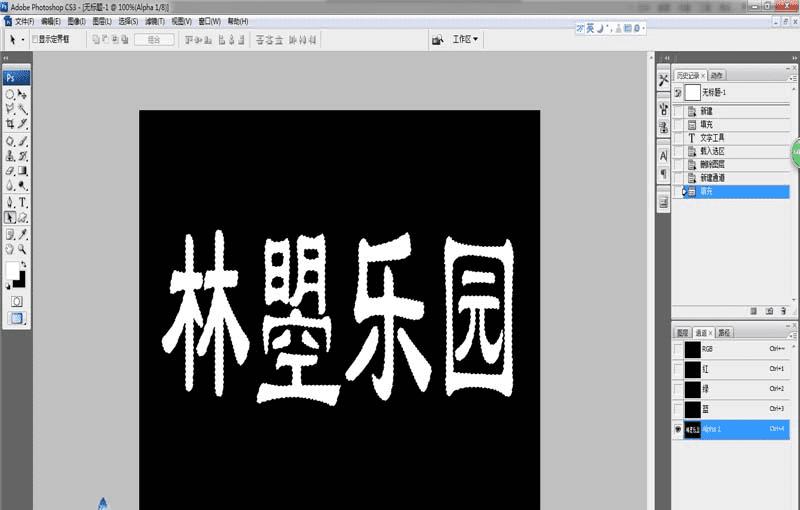Create new snapshot in History panel
Viewport: 800px width, 510px height.
point(769,311)
